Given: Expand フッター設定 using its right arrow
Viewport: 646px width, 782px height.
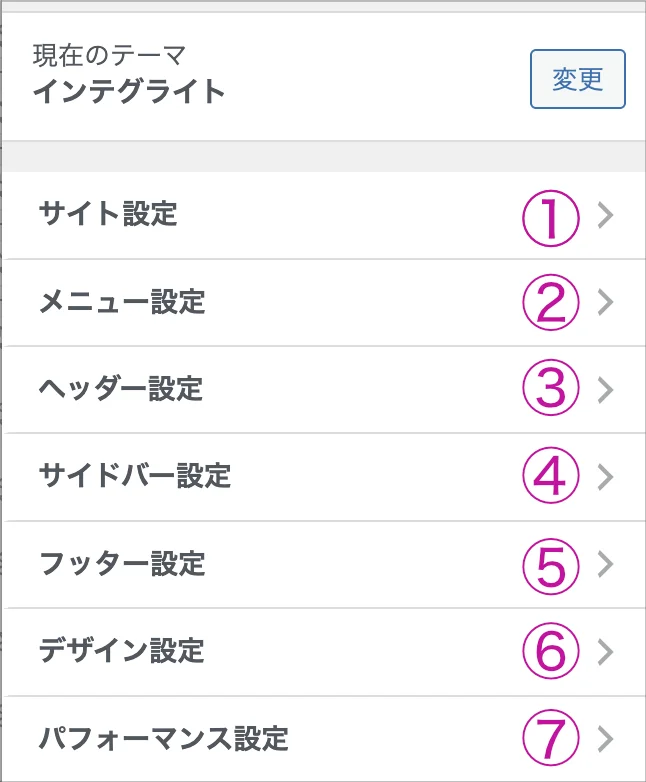Looking at the screenshot, I should (x=604, y=564).
